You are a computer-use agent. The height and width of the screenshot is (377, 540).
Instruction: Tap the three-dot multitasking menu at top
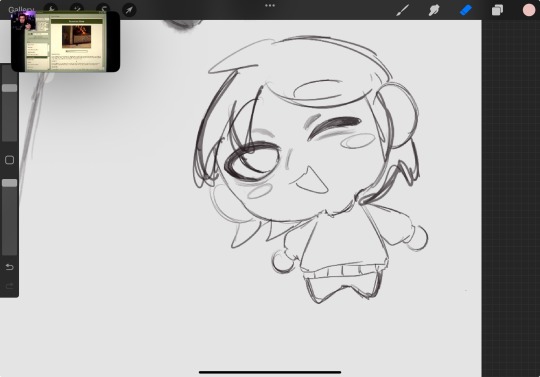270,6
